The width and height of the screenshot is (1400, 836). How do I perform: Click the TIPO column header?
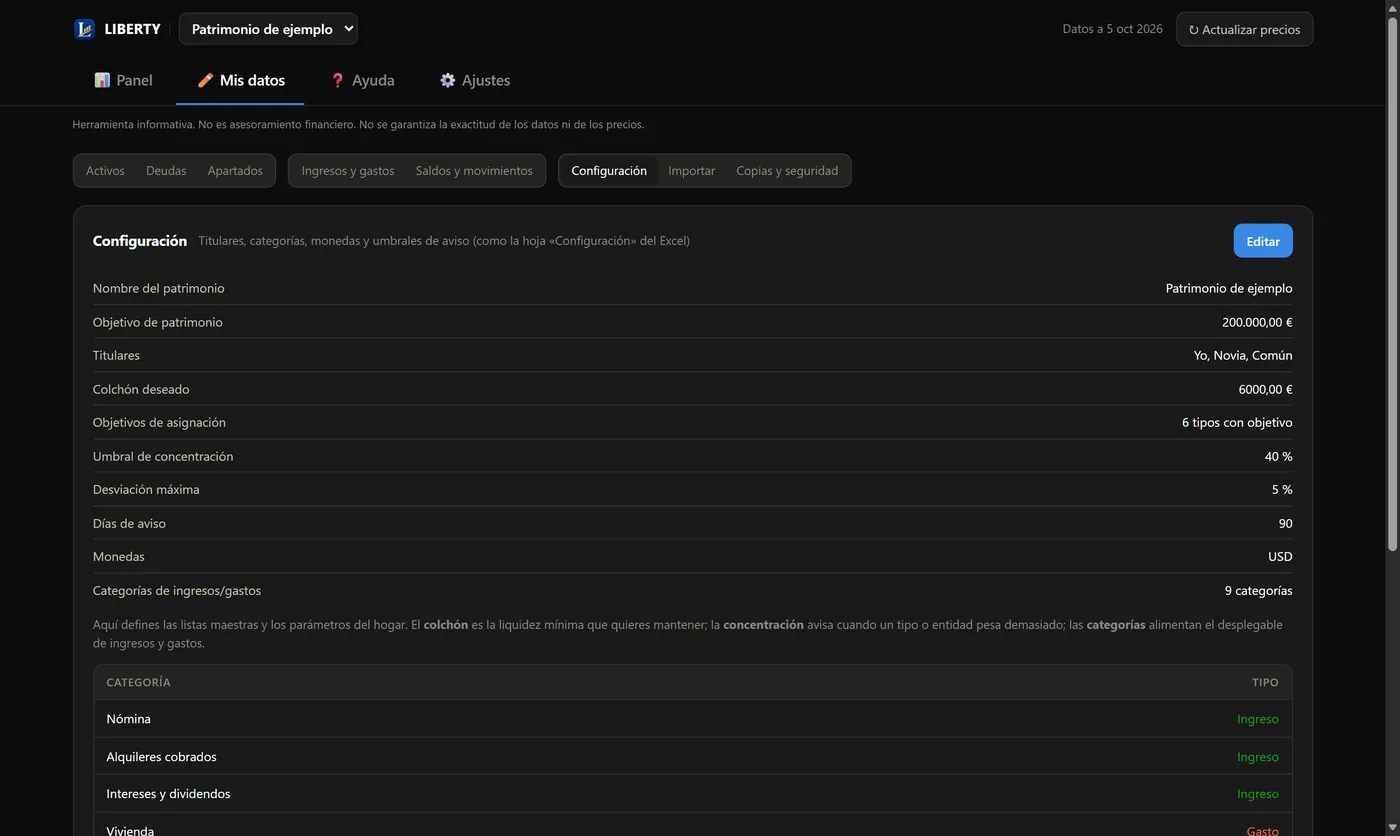pos(1265,682)
